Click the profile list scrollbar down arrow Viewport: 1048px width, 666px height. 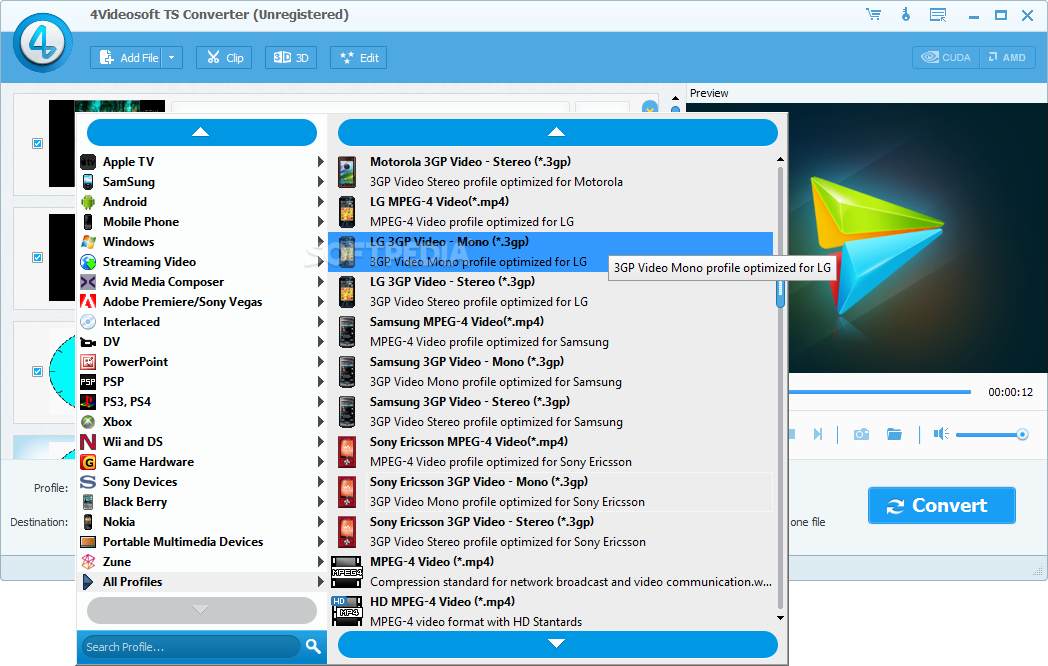(x=780, y=619)
